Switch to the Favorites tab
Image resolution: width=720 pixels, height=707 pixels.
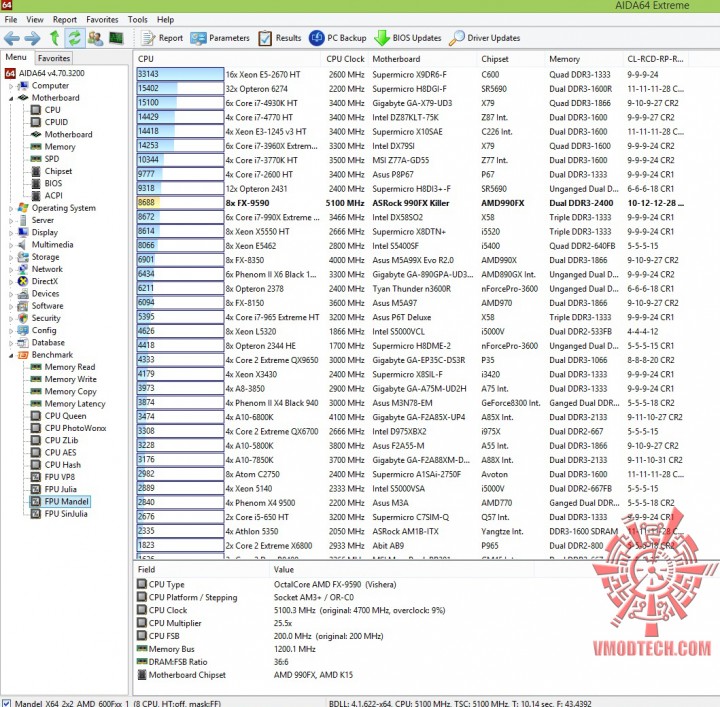click(54, 58)
